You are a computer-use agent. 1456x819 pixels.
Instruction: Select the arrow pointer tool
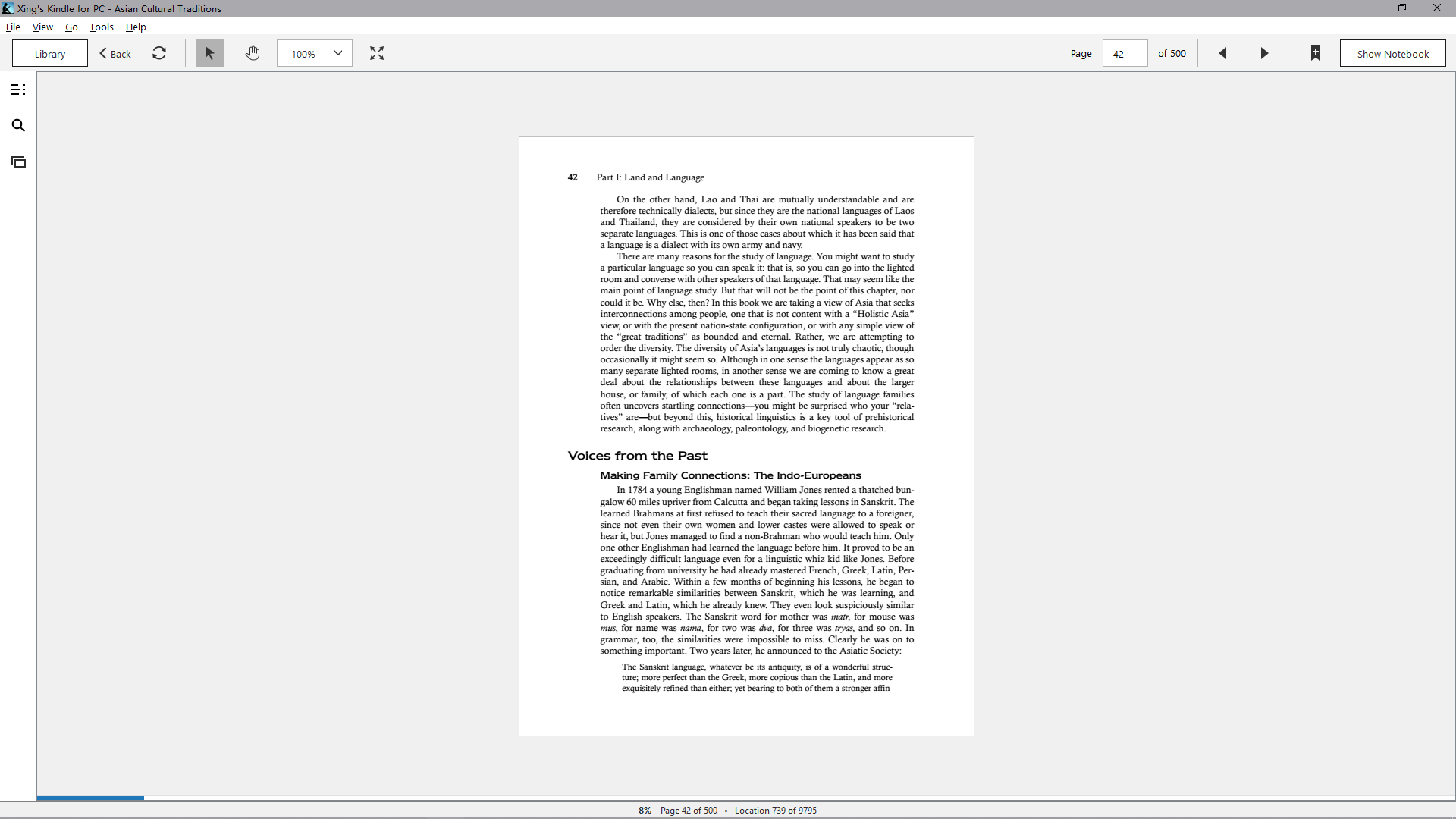click(x=210, y=53)
